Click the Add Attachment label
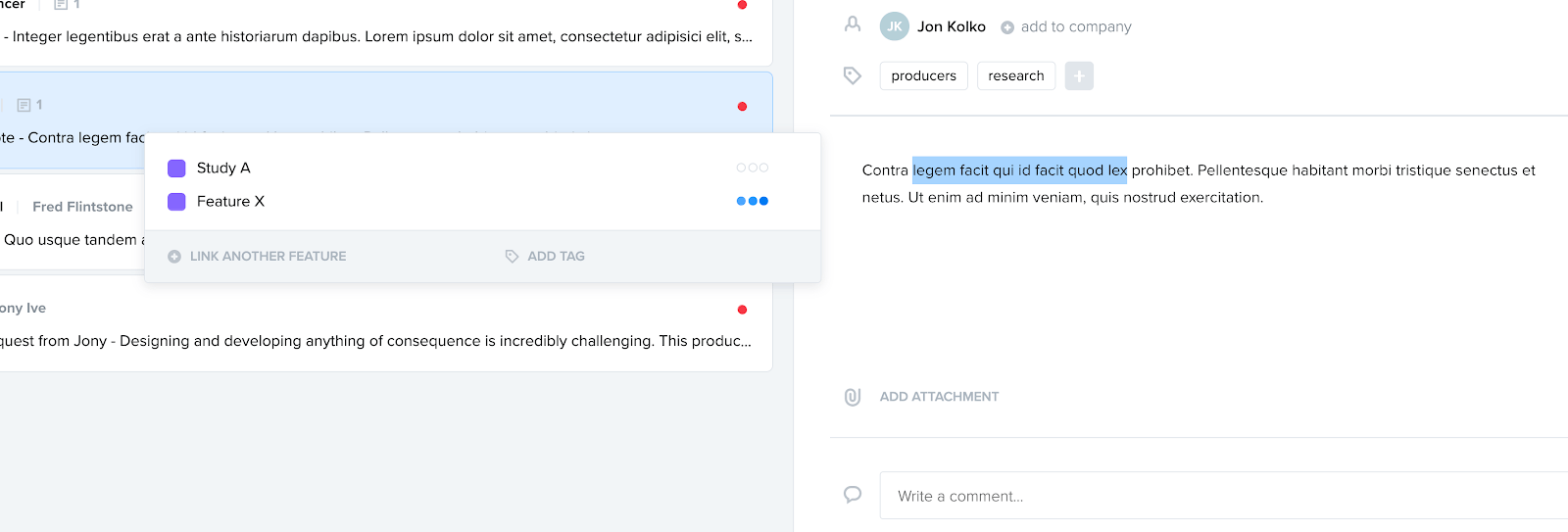 (x=939, y=397)
